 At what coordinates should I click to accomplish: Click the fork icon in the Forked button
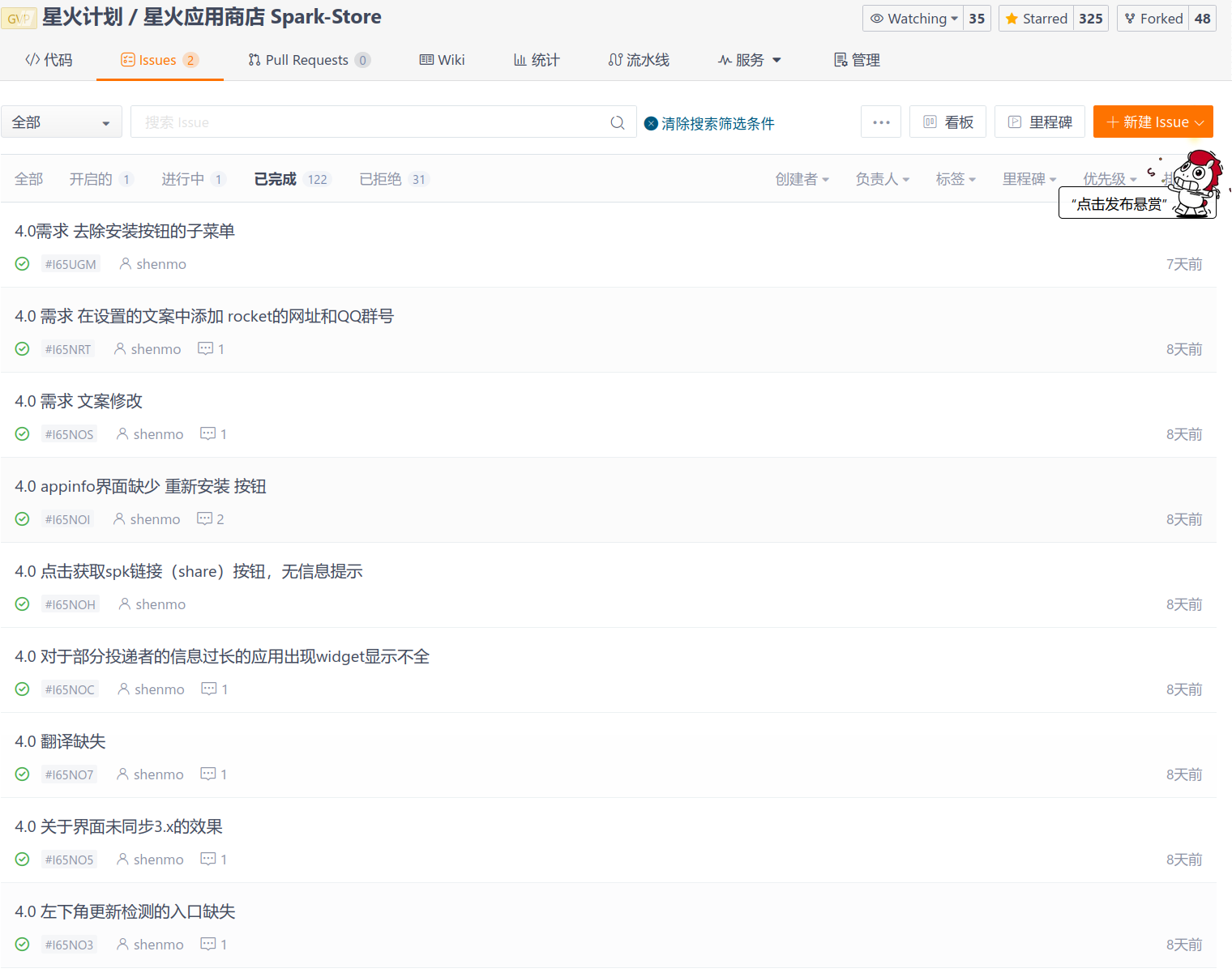click(x=1131, y=18)
